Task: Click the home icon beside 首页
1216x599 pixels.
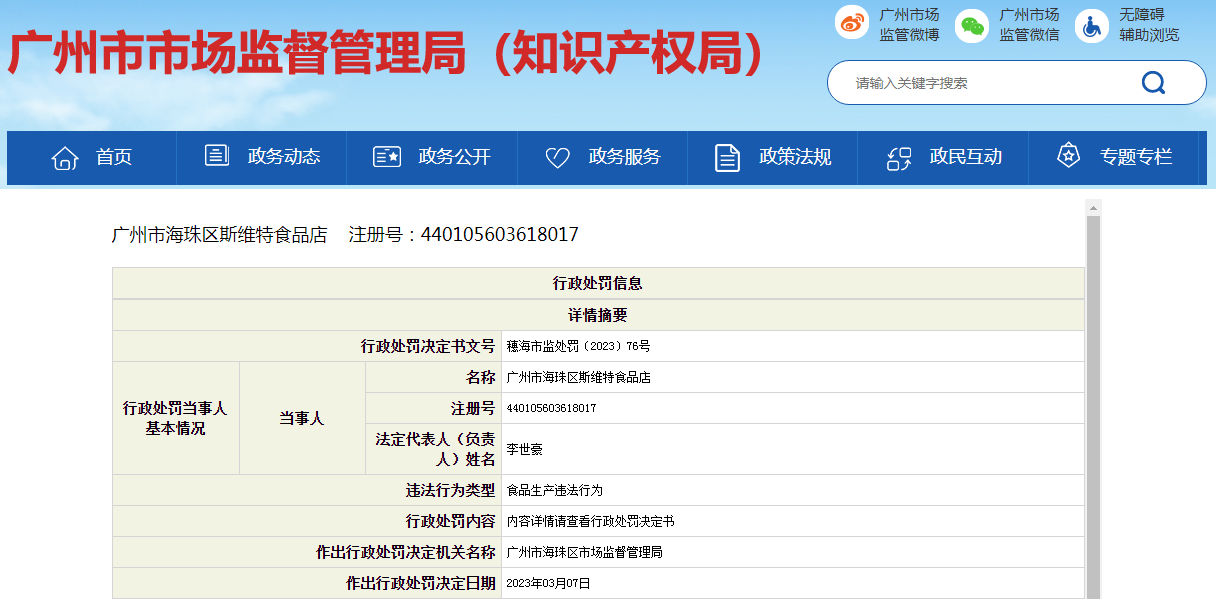Action: click(65, 157)
